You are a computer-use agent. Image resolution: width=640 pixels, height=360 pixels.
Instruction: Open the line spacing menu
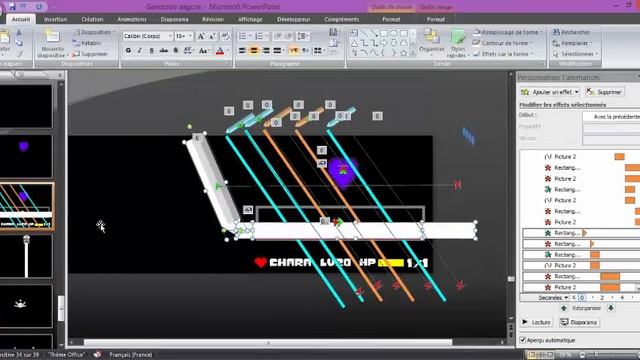[303, 36]
